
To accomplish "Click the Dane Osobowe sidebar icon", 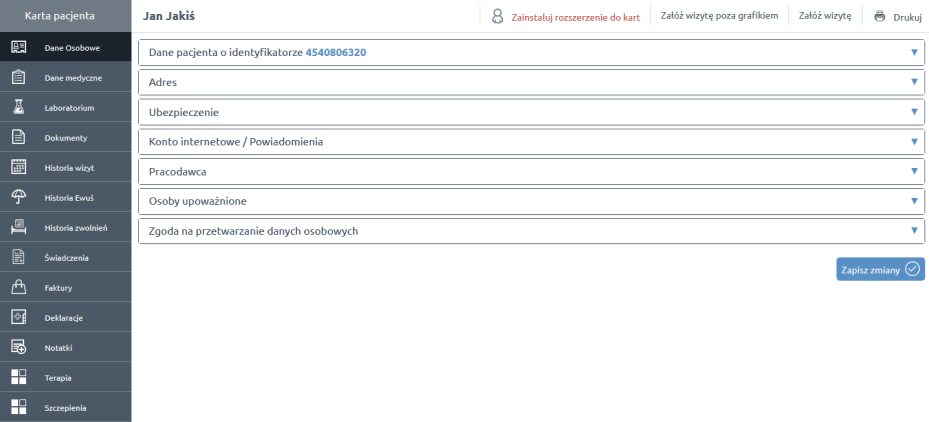I will coord(18,48).
